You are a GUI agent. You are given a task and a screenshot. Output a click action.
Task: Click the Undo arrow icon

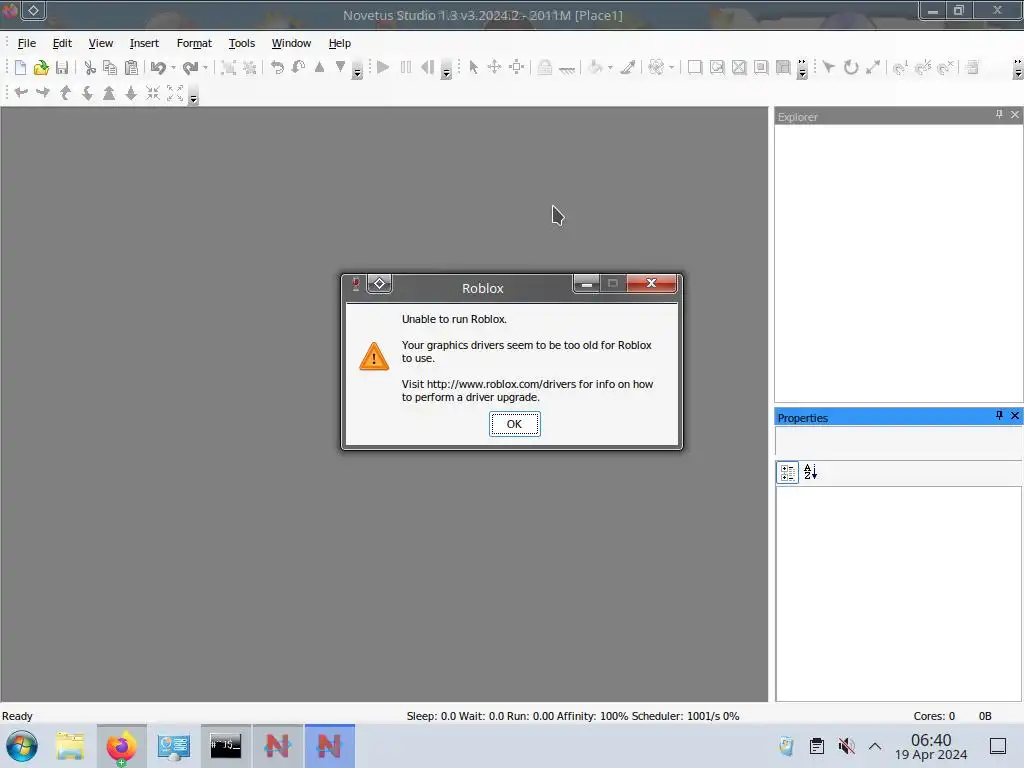click(158, 67)
